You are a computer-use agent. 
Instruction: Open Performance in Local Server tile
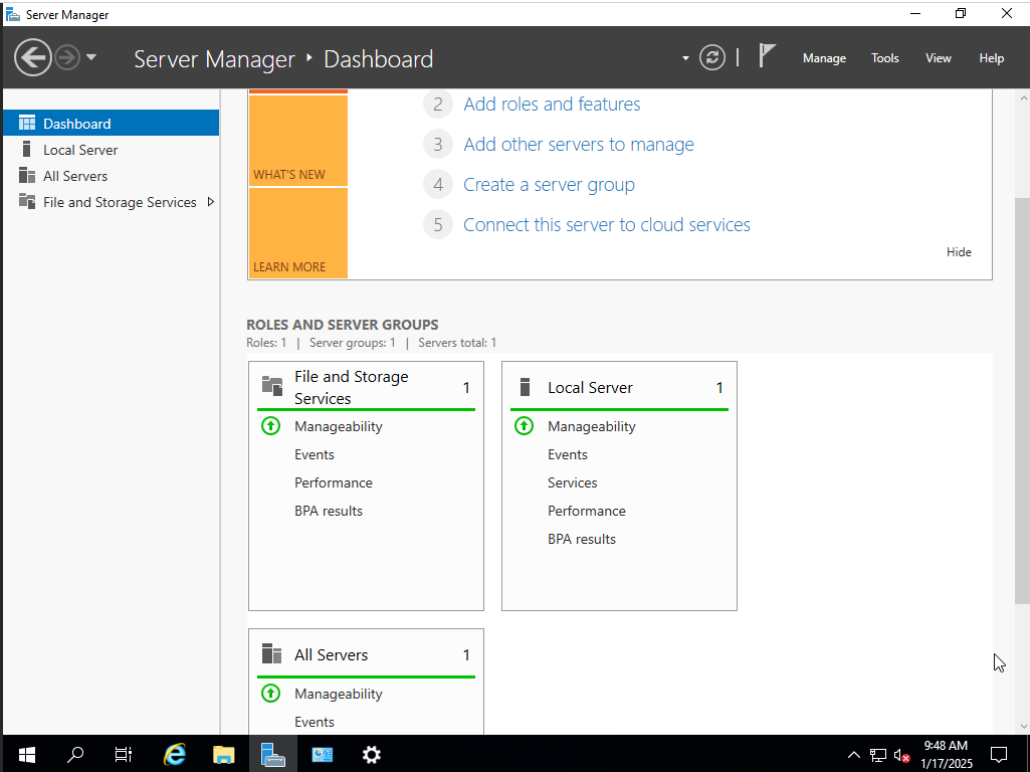coord(587,511)
